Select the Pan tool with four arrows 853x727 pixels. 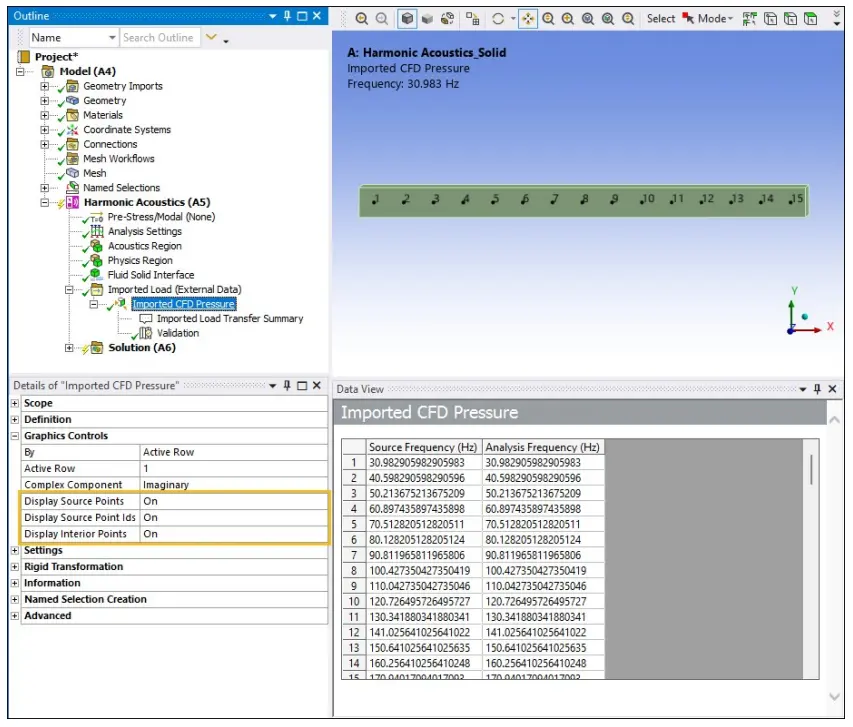tap(528, 19)
